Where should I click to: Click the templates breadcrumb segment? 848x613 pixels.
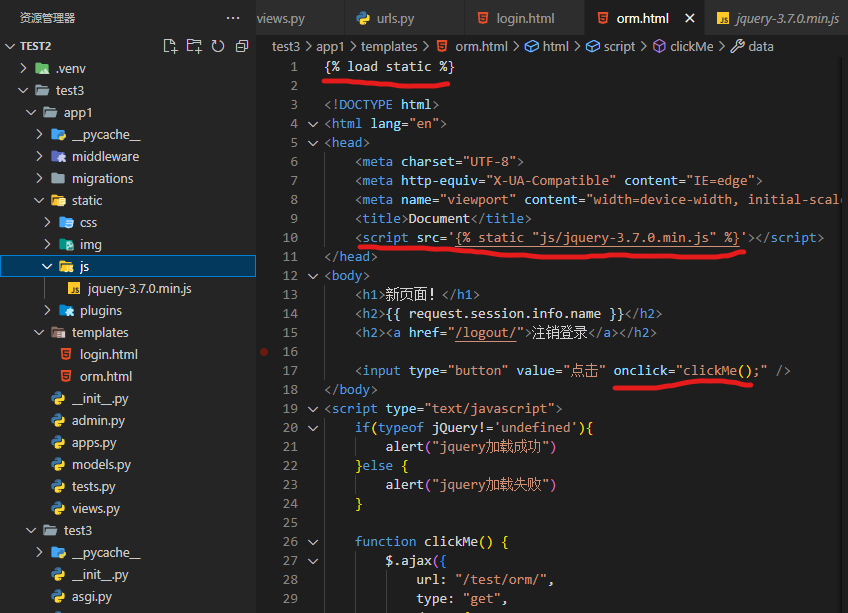(x=389, y=46)
